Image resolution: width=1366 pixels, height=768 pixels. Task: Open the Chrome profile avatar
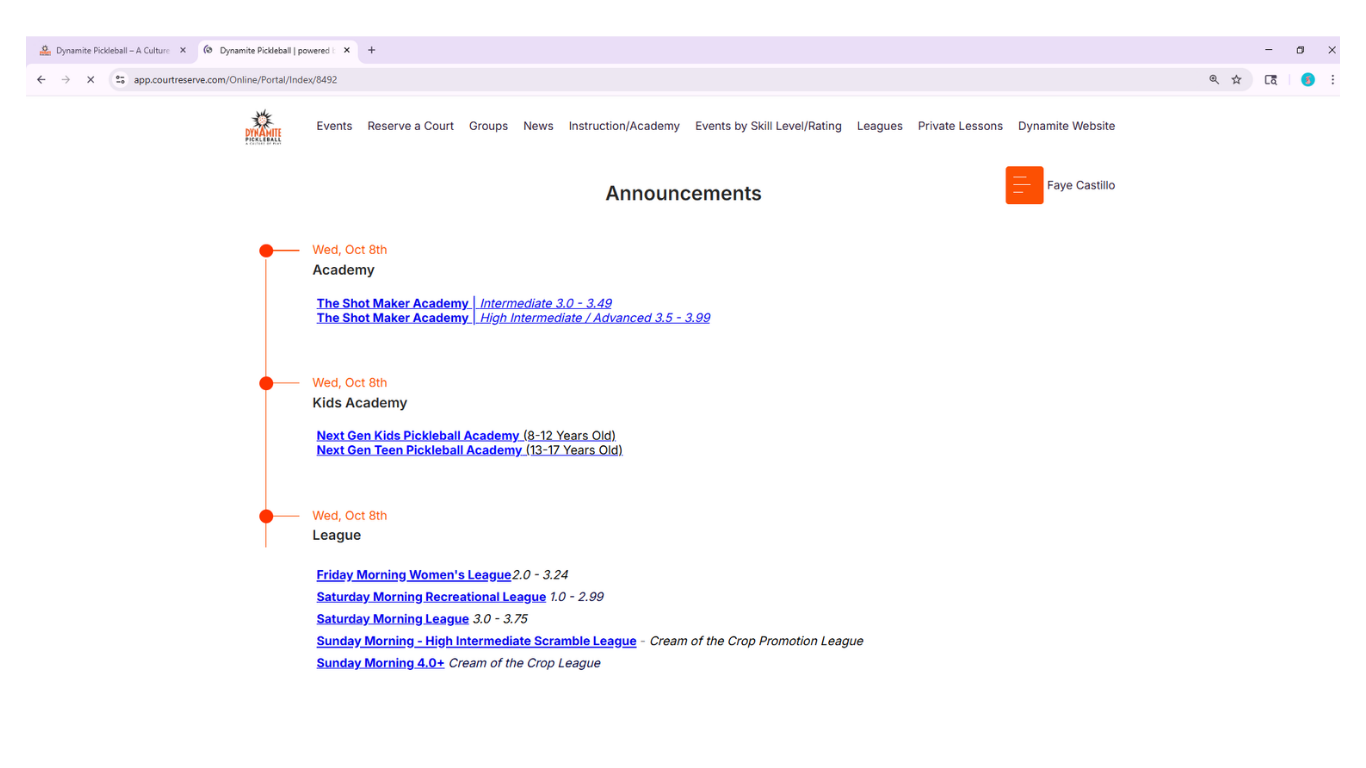click(1307, 80)
